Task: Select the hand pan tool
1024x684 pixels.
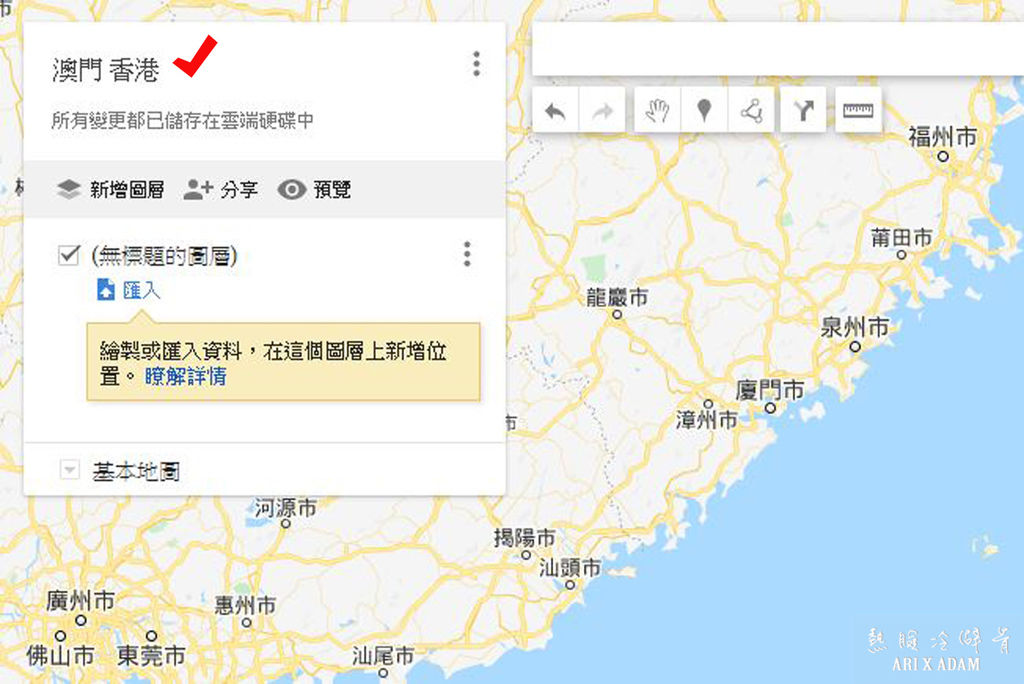Action: coord(657,111)
